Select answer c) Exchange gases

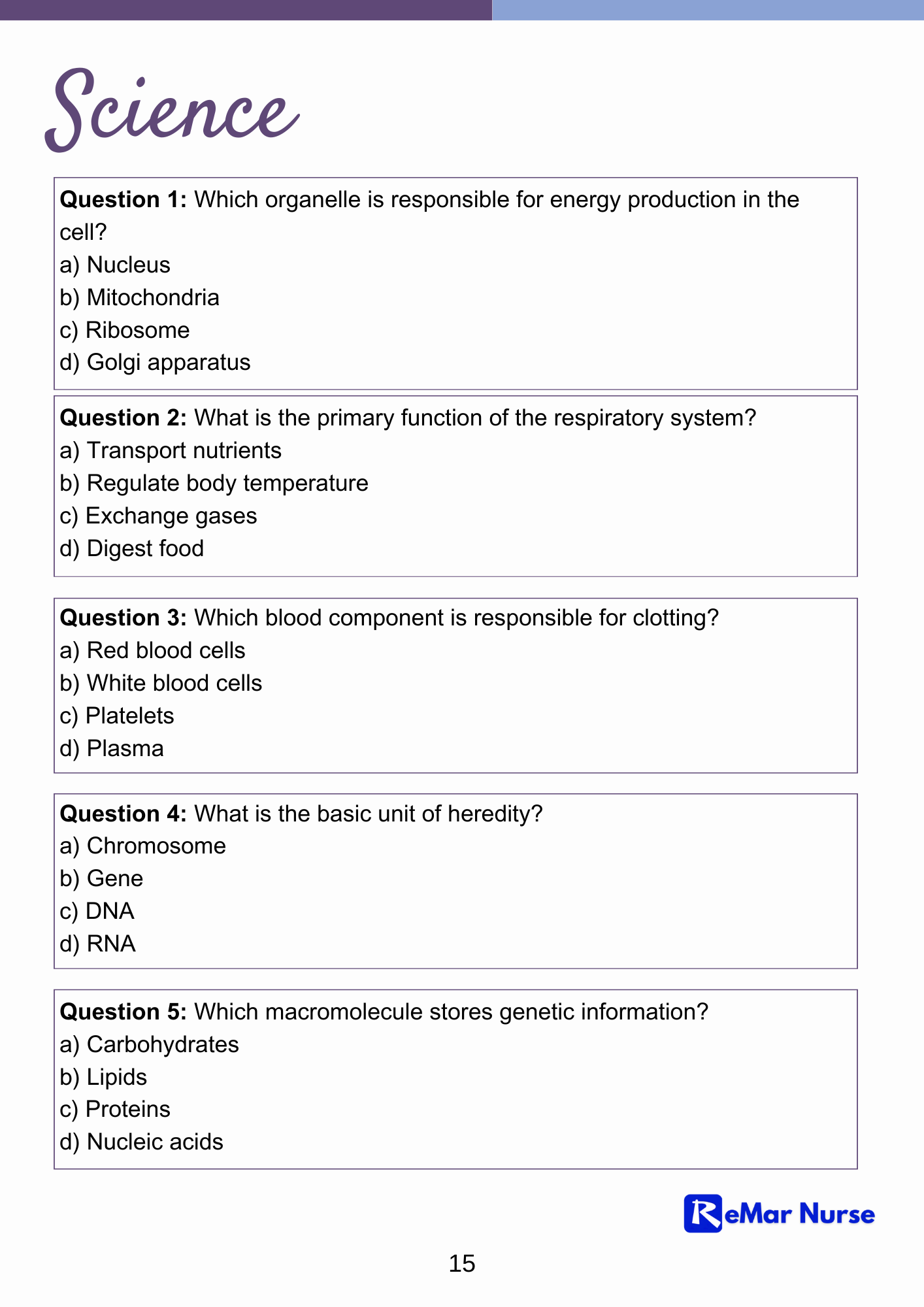point(158,516)
